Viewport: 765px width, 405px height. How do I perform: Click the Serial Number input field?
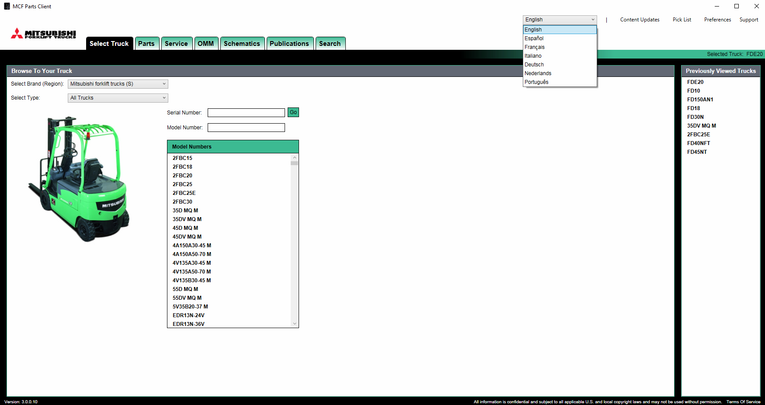pyautogui.click(x=246, y=113)
